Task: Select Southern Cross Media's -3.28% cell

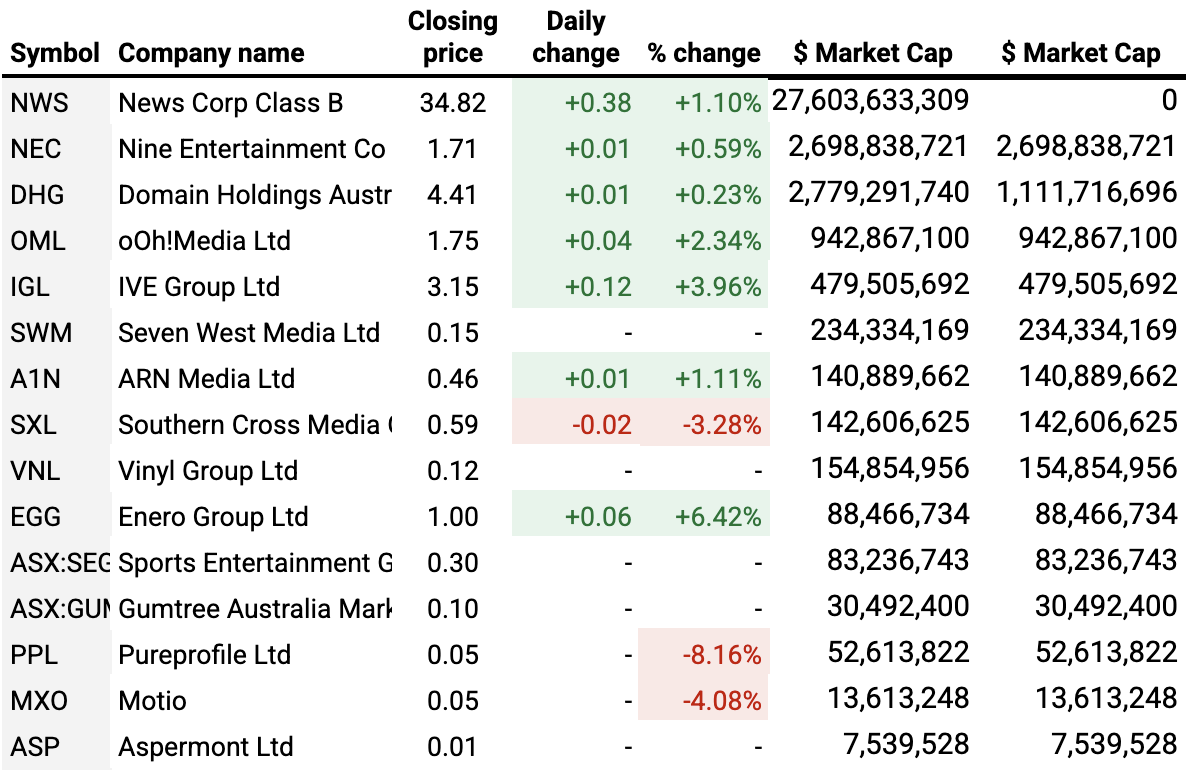Action: pos(720,425)
